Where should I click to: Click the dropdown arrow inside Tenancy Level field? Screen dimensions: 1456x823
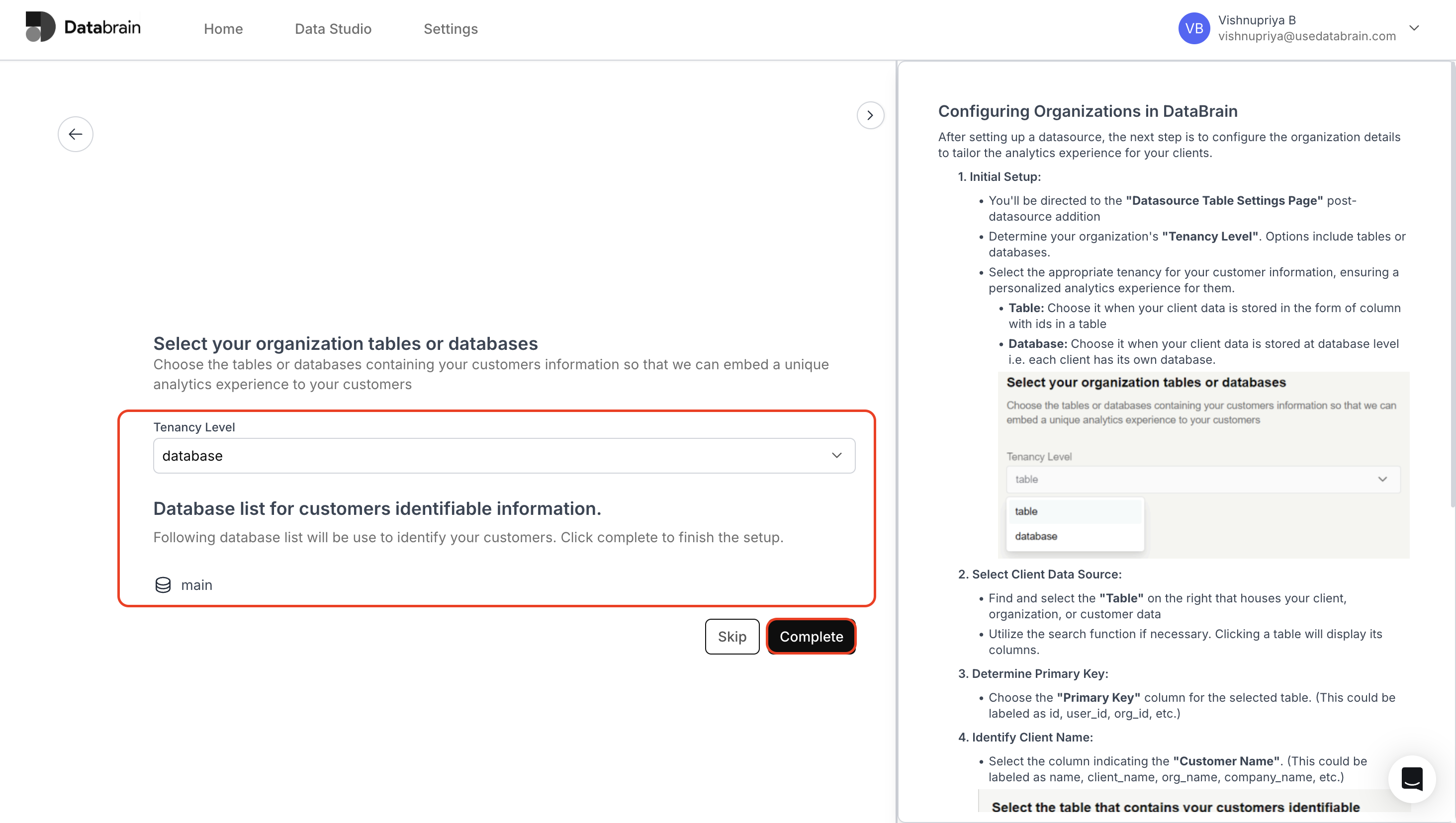tap(836, 455)
